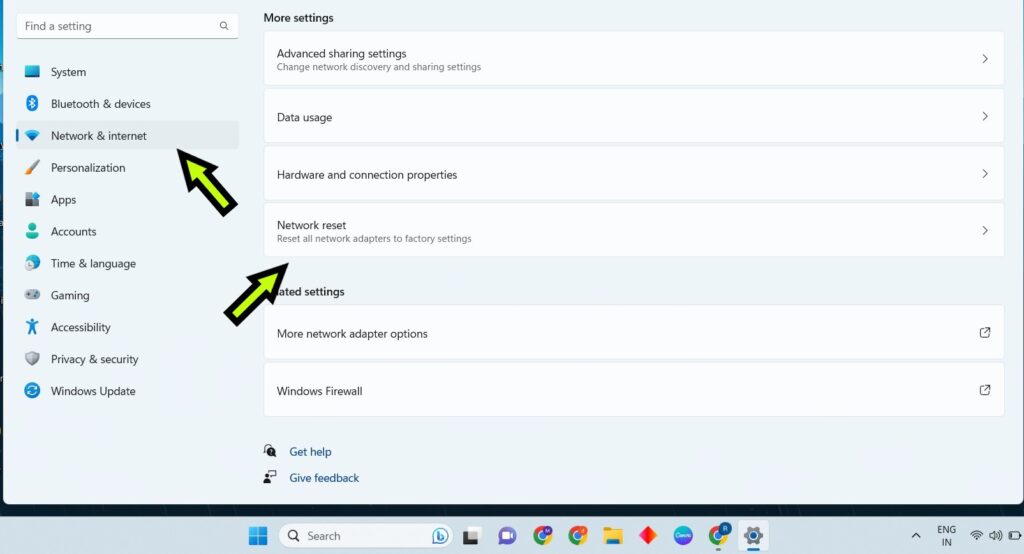1024x554 pixels.
Task: Click the Give feedback link
Action: [x=324, y=478]
